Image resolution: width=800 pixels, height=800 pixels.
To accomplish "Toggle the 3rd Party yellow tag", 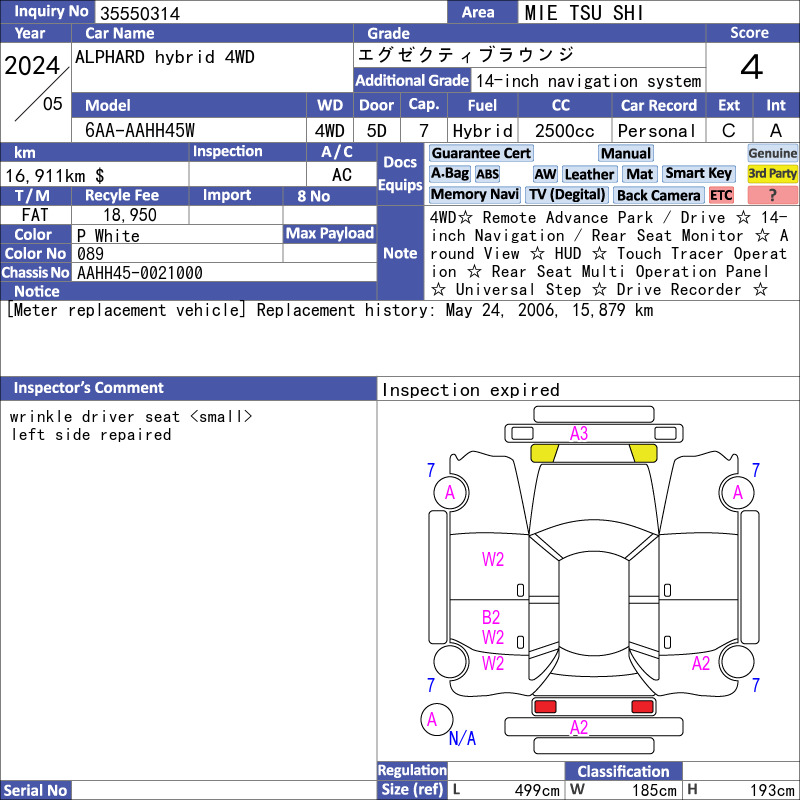I will 772,174.
